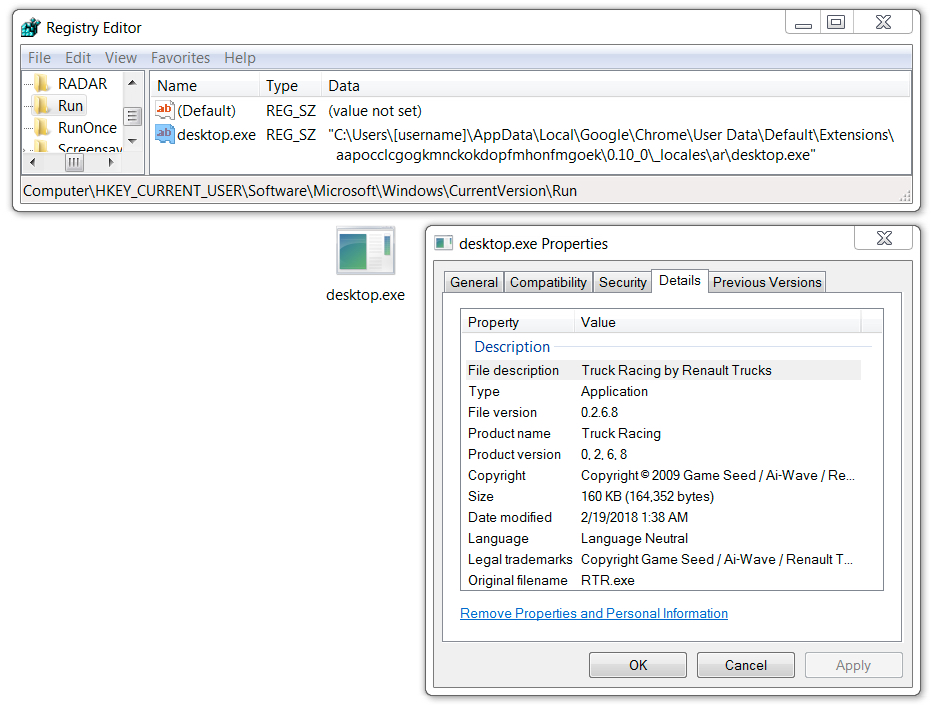932x709 pixels.
Task: Click the desktop.exe Properties title icon
Action: [x=443, y=243]
